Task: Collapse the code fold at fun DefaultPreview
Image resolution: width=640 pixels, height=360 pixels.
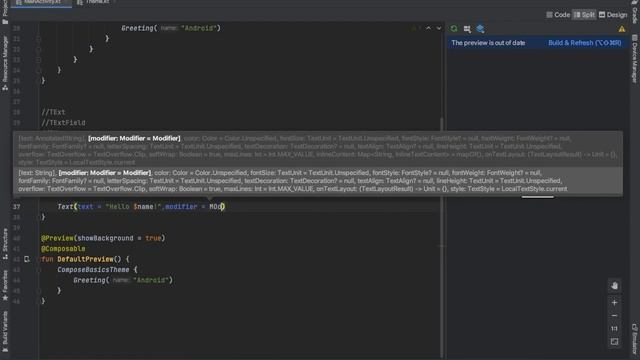Action: pyautogui.click(x=38, y=260)
